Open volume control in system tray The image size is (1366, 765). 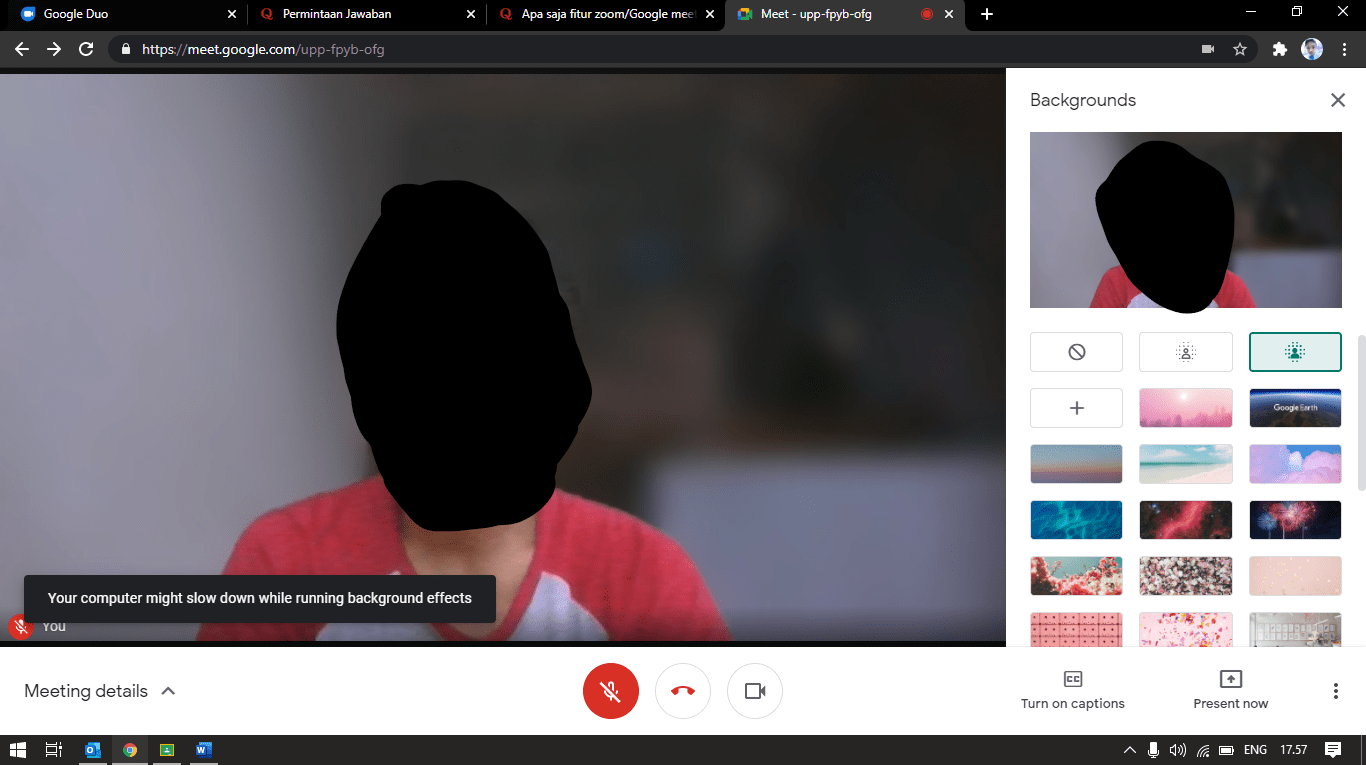click(x=1177, y=750)
